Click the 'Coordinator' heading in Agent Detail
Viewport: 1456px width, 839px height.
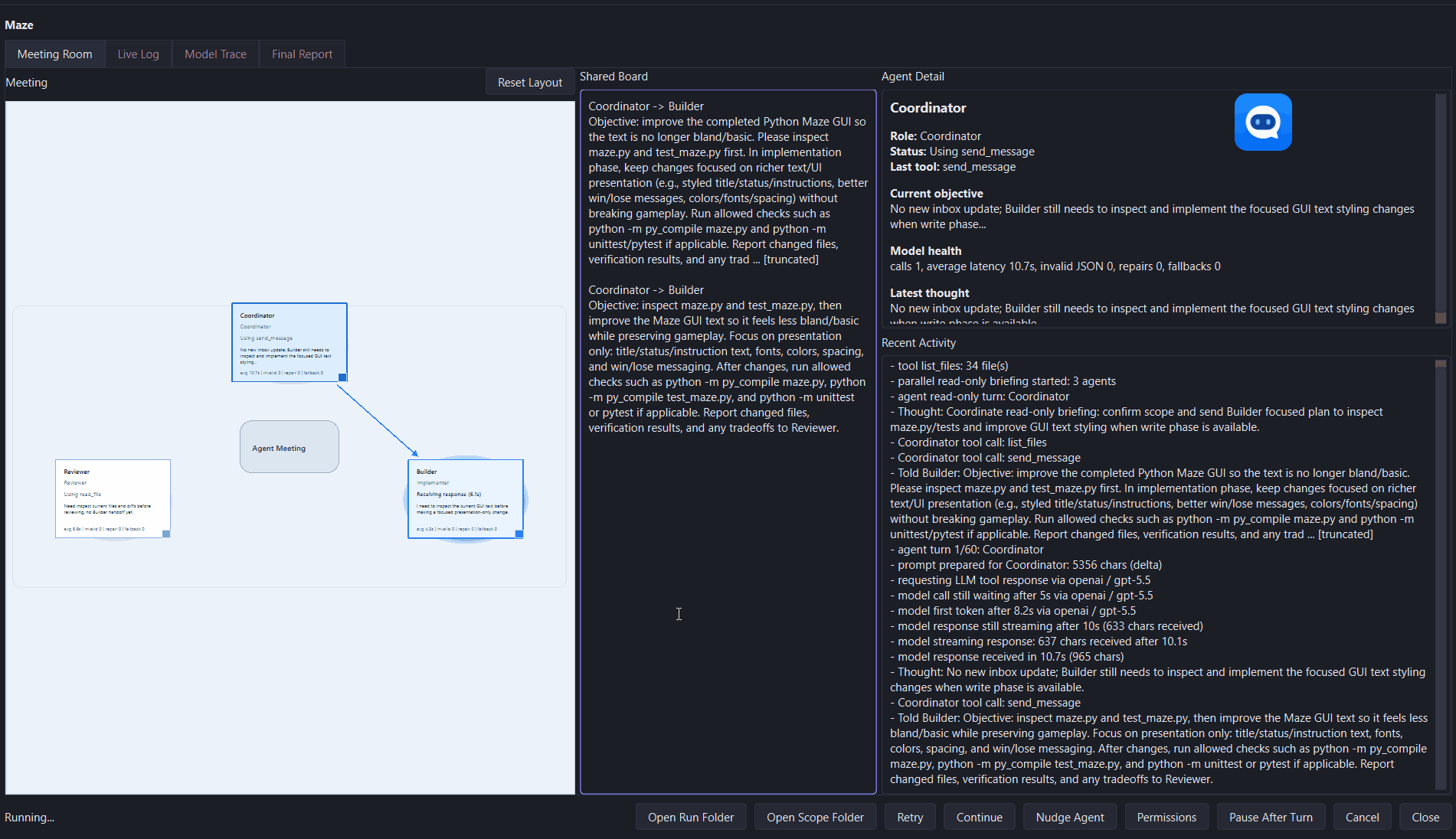pos(928,108)
